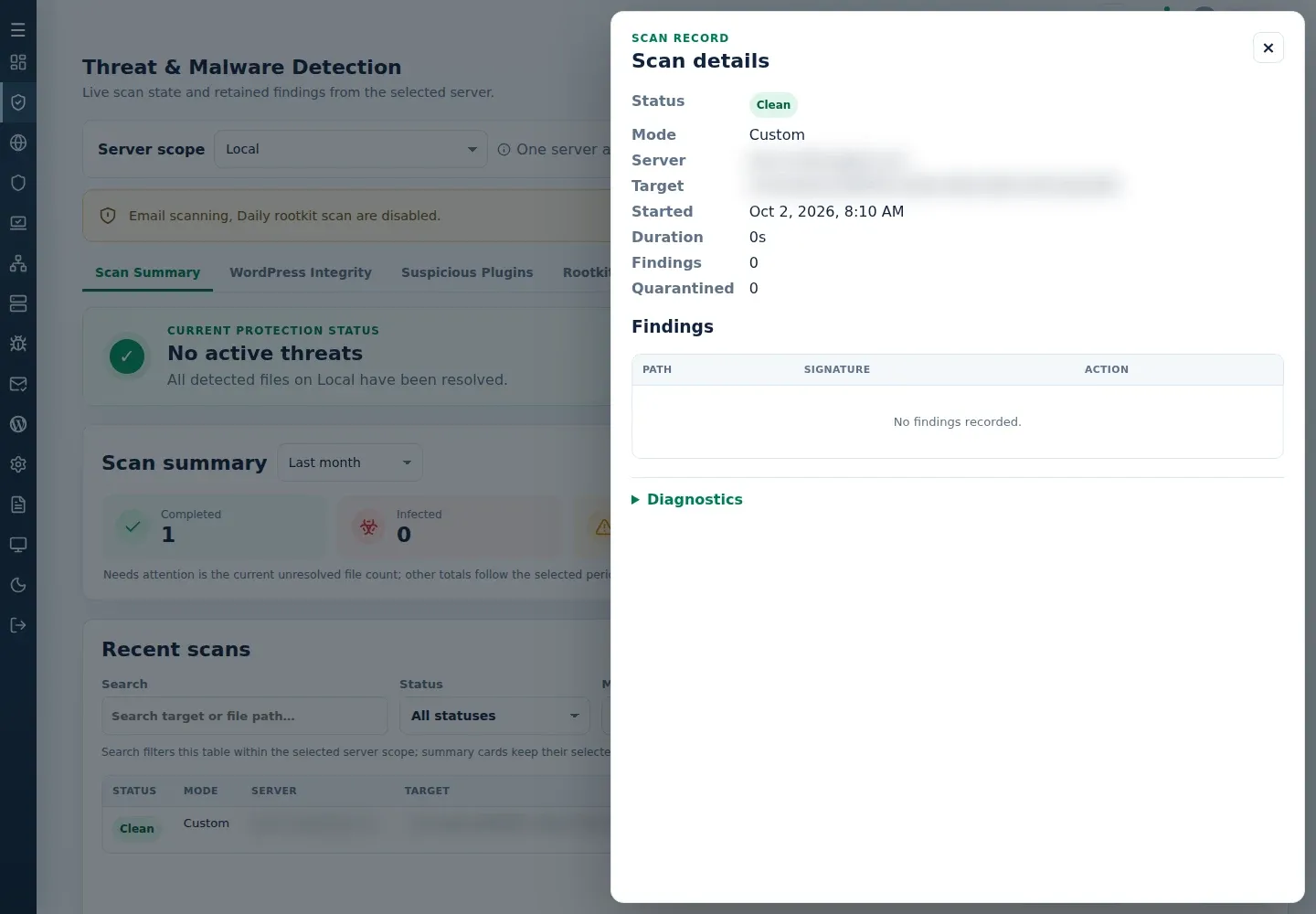Click the Clean status badge in Scan details
Image resolution: width=1316 pixels, height=914 pixels.
coord(773,105)
